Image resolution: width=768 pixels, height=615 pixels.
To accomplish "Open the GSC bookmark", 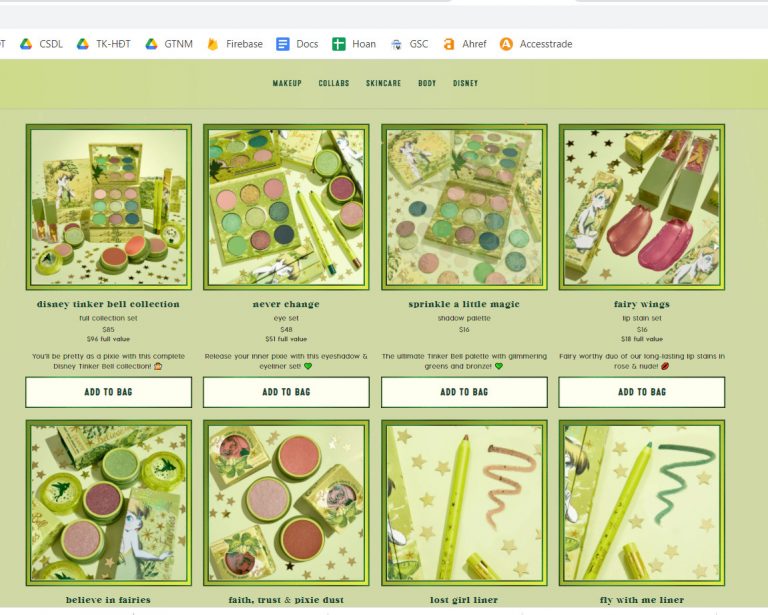I will click(x=409, y=44).
